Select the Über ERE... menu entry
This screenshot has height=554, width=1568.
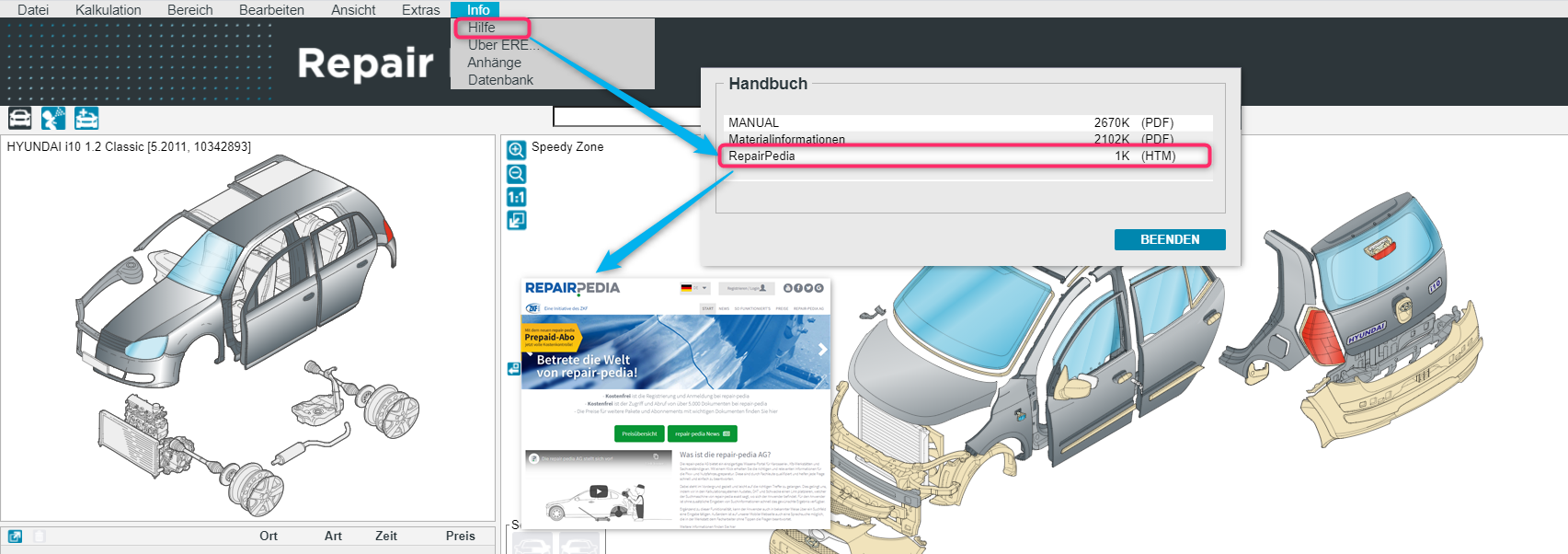503,45
